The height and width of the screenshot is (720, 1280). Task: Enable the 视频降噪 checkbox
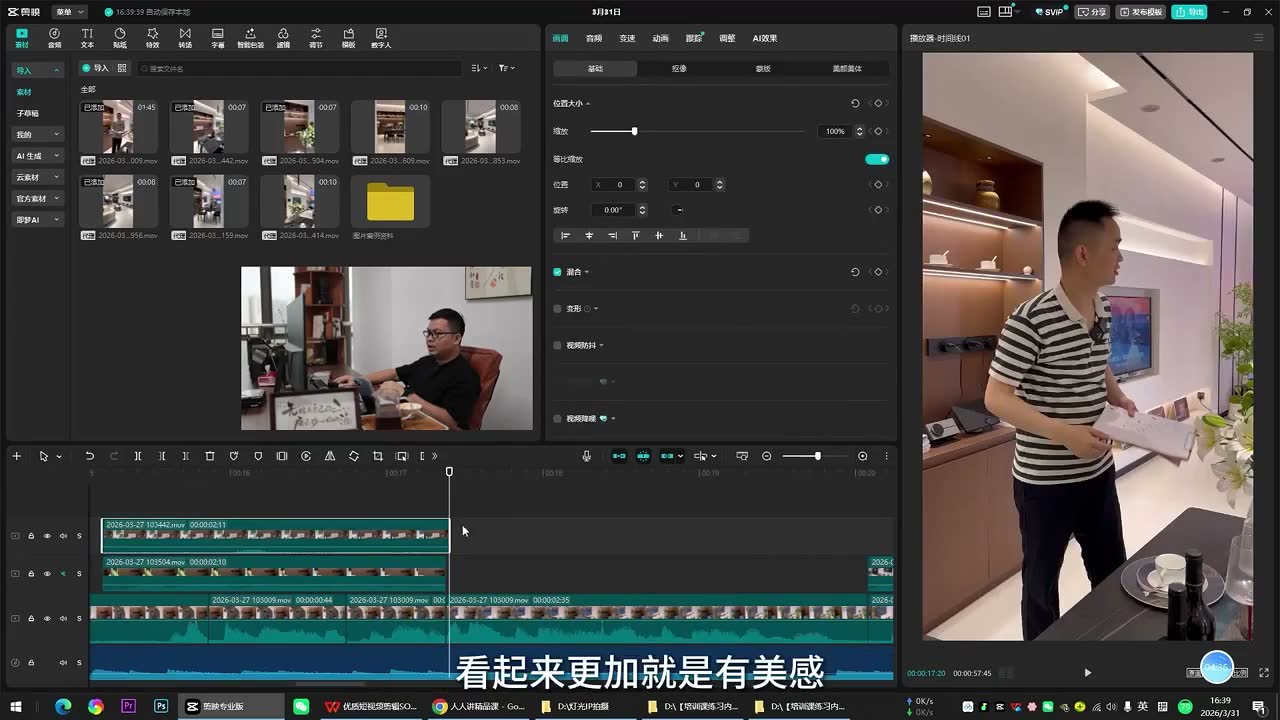click(x=558, y=419)
